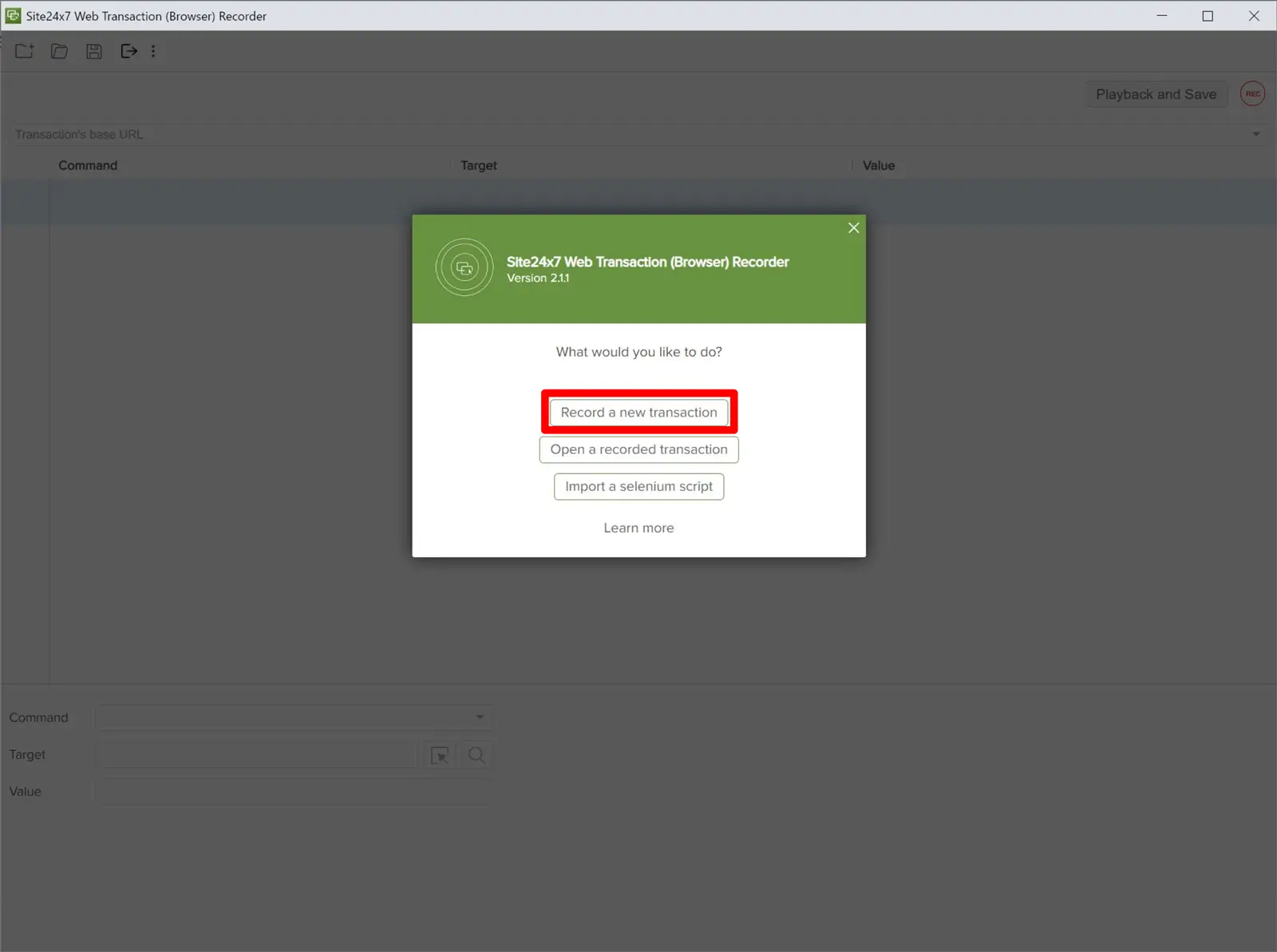Screen dimensions: 1277x952
Task: Click the element picker icon beside Target
Action: 440,755
